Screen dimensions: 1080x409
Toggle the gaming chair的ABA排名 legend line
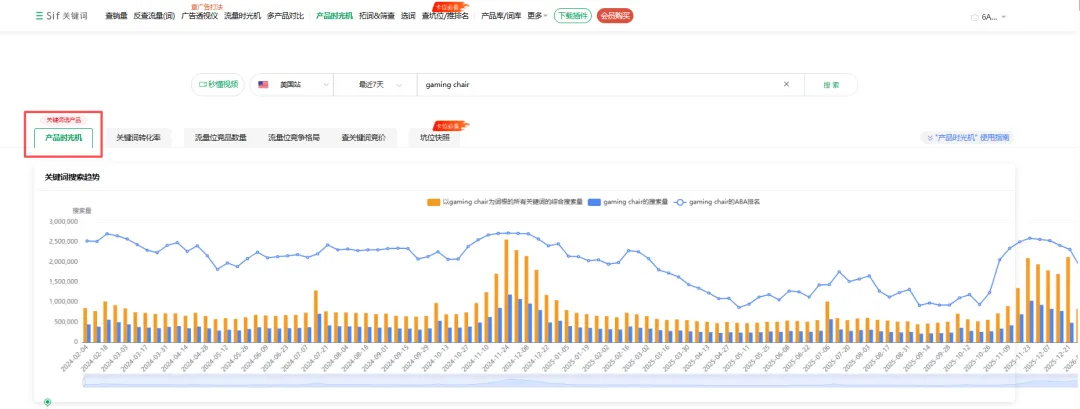(717, 202)
